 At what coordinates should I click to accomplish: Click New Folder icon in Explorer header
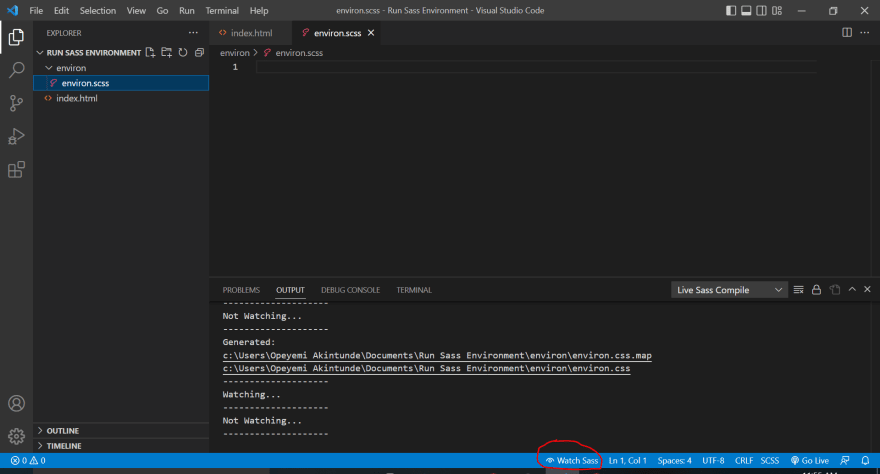(x=167, y=52)
